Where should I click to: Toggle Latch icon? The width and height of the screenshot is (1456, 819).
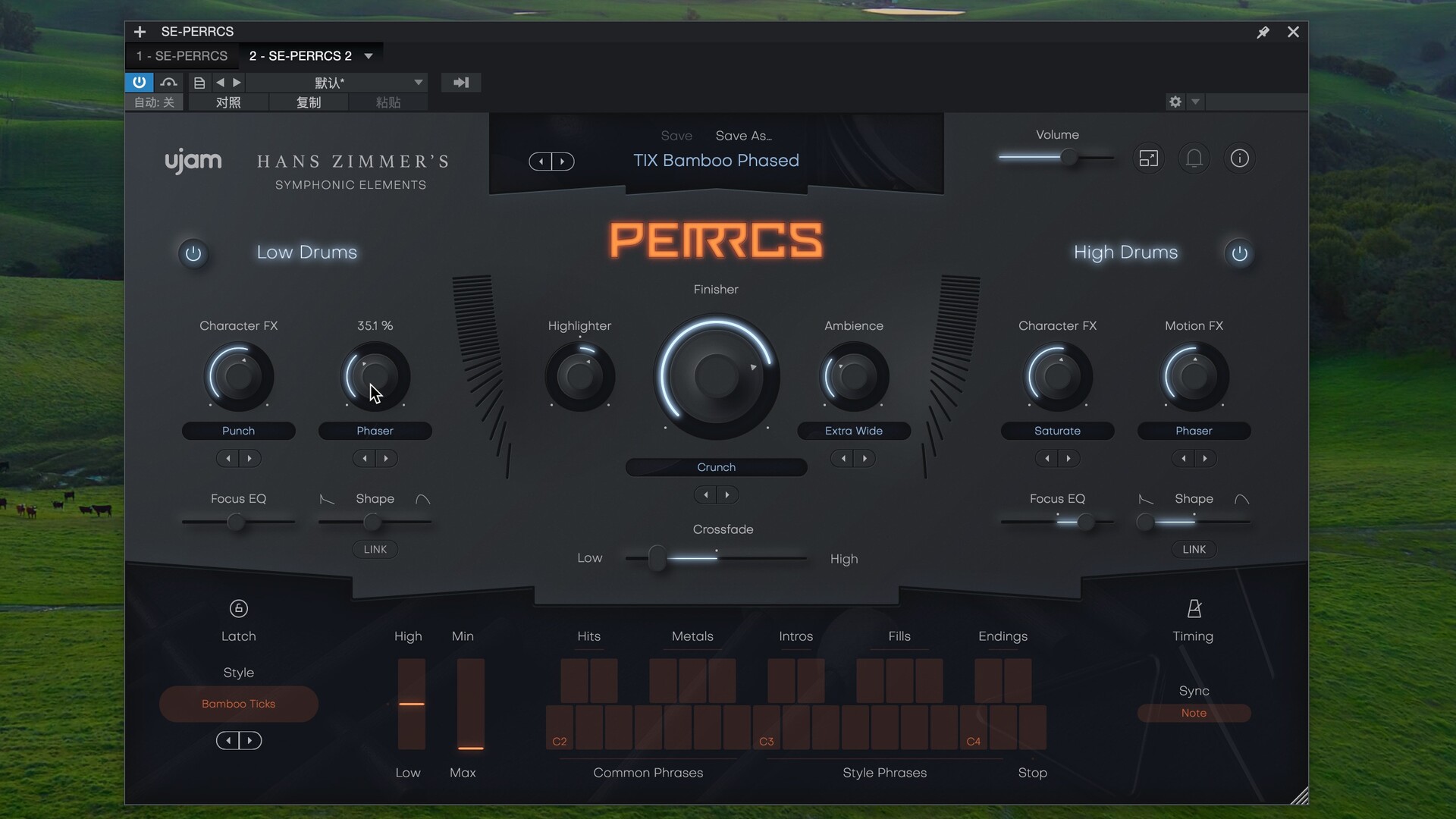pos(238,608)
